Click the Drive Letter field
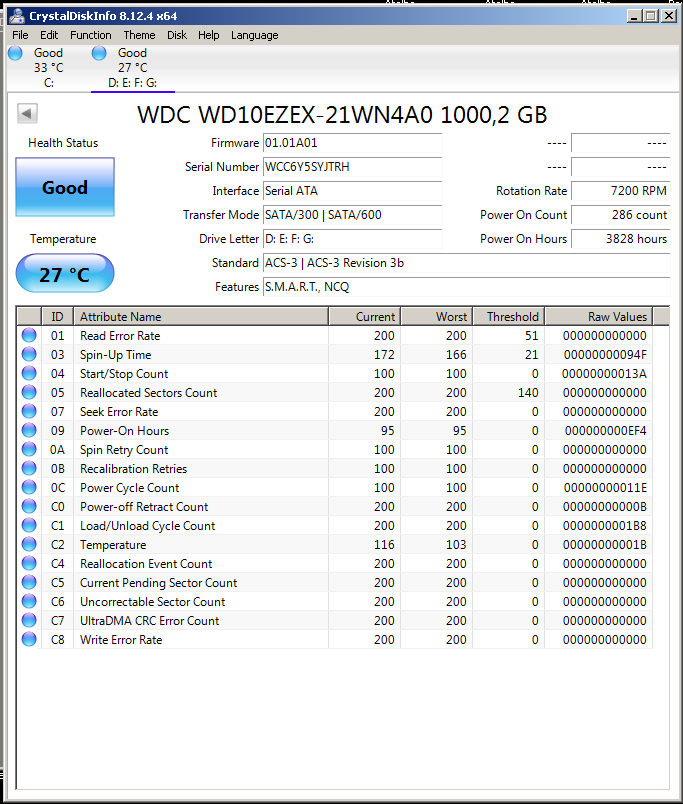 point(353,239)
